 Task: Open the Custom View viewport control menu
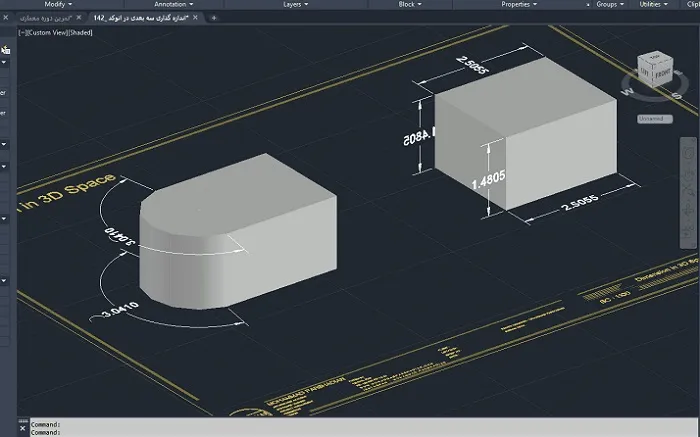point(46,33)
